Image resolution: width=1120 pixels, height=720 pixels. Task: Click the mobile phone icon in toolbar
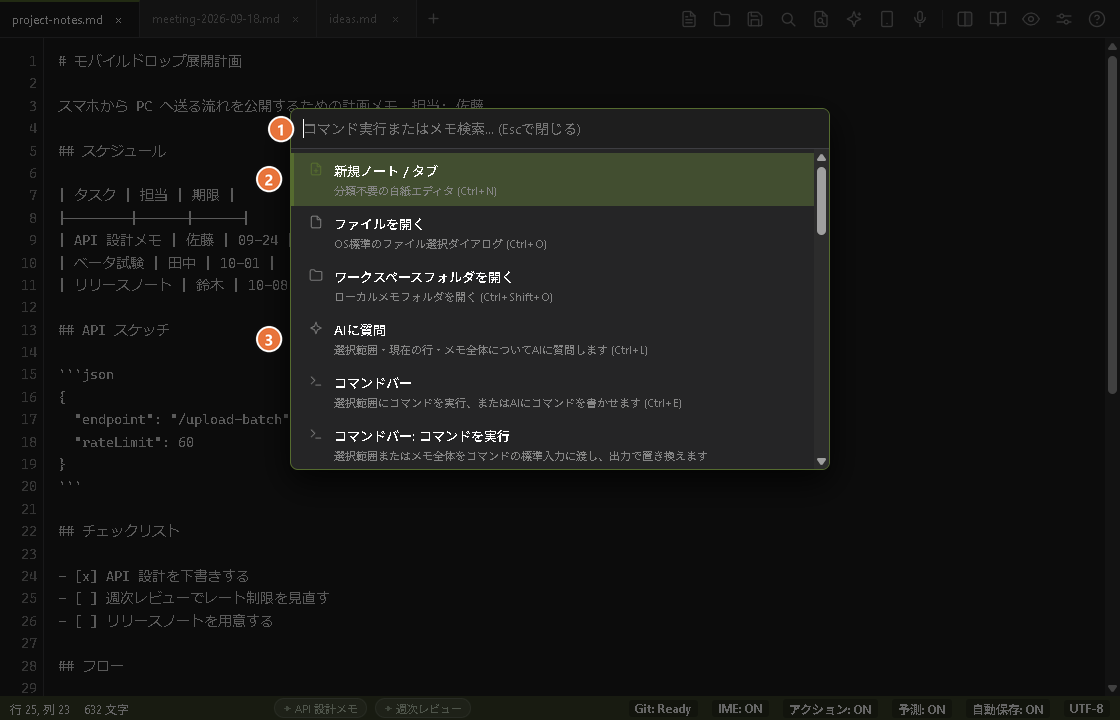tap(887, 19)
